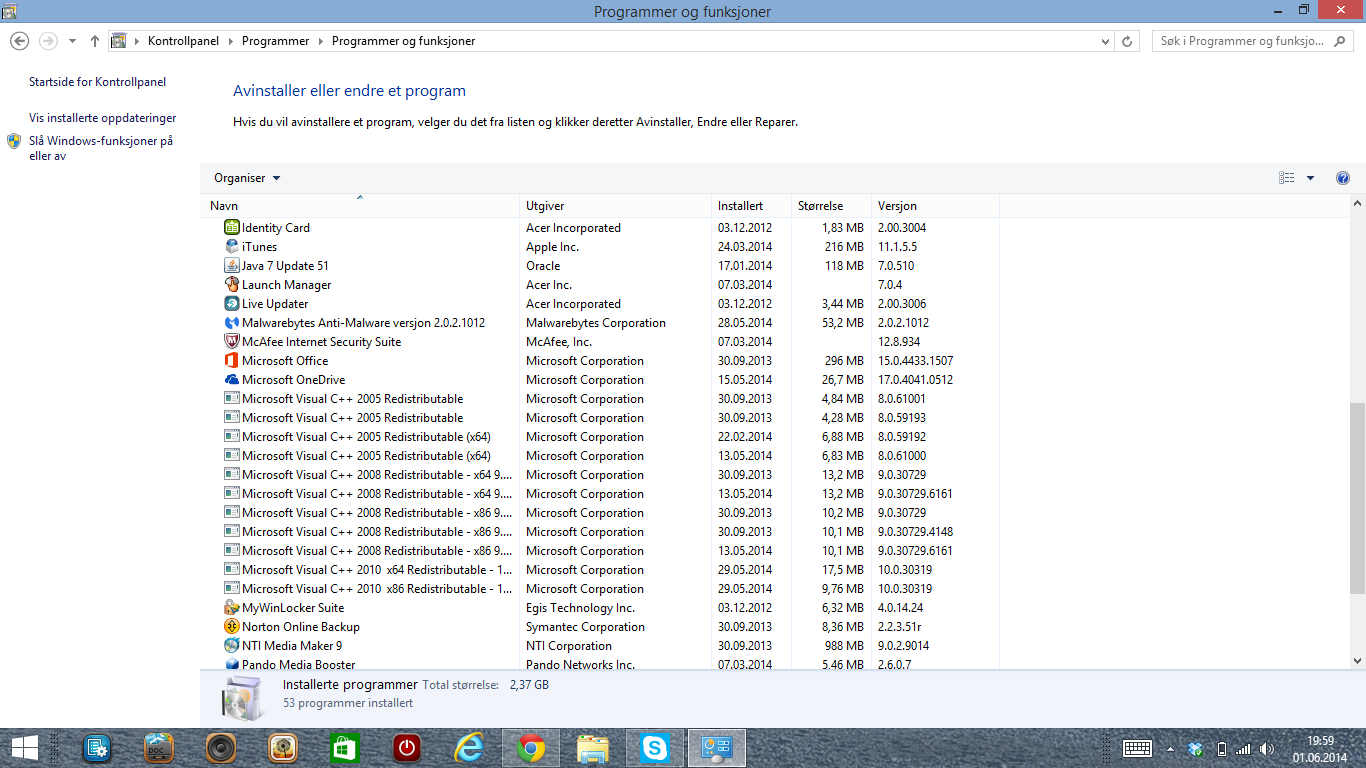Click the search box Søk i Programmer
Image resolution: width=1366 pixels, height=768 pixels.
click(1254, 41)
